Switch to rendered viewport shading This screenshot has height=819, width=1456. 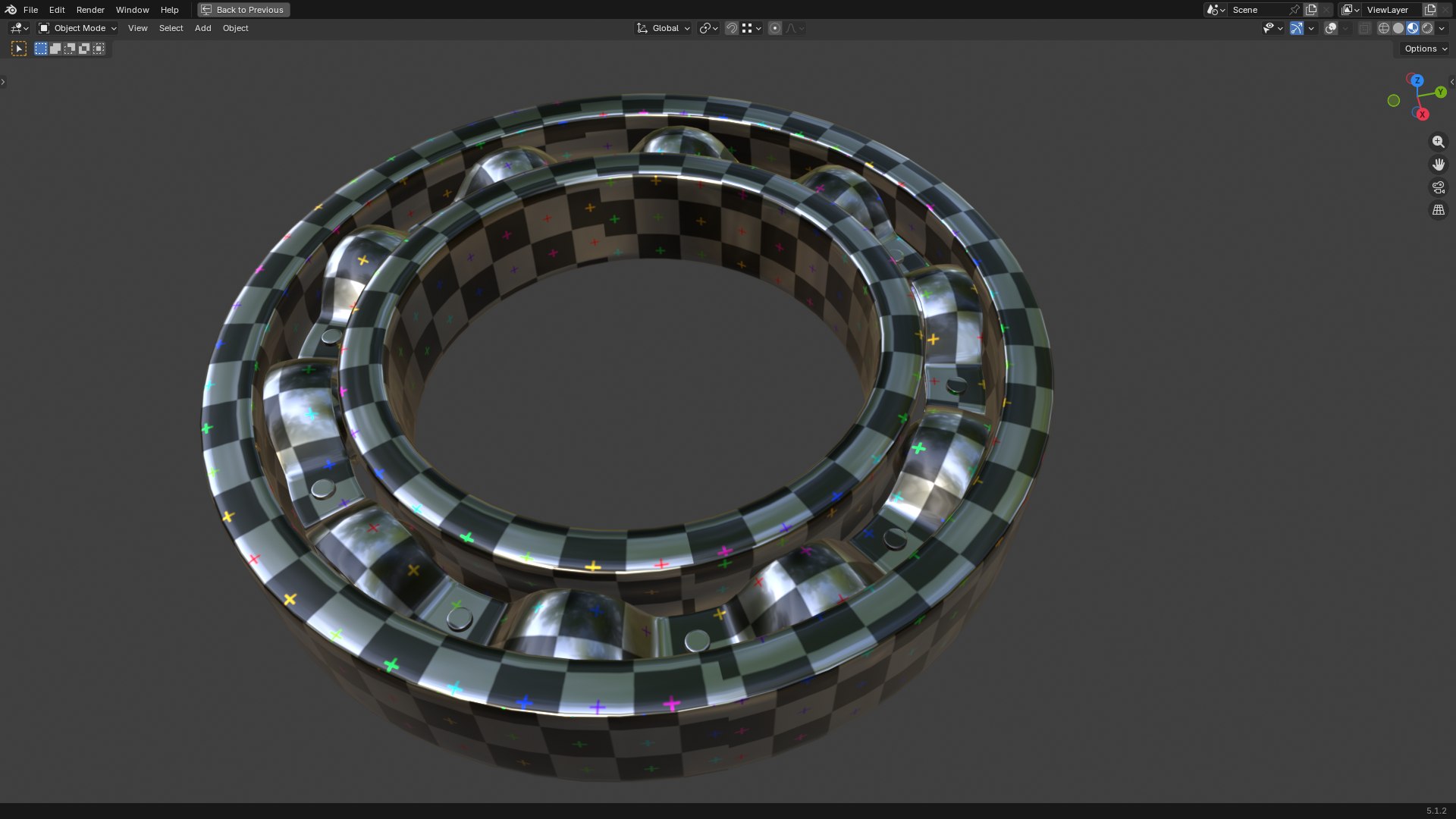(x=1427, y=28)
